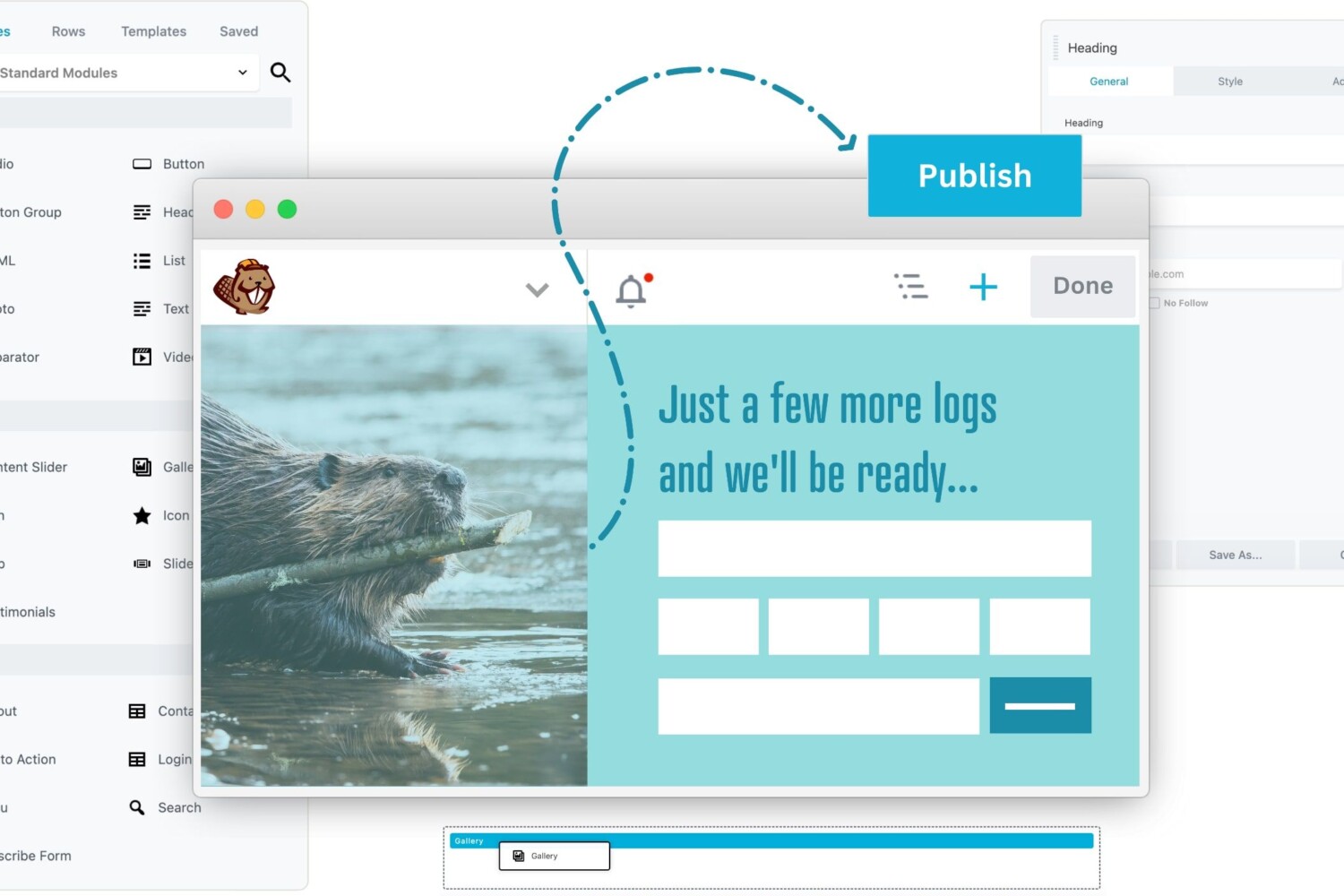Enable the No Follow checkbox
The image size is (1344, 896).
pos(1154,303)
